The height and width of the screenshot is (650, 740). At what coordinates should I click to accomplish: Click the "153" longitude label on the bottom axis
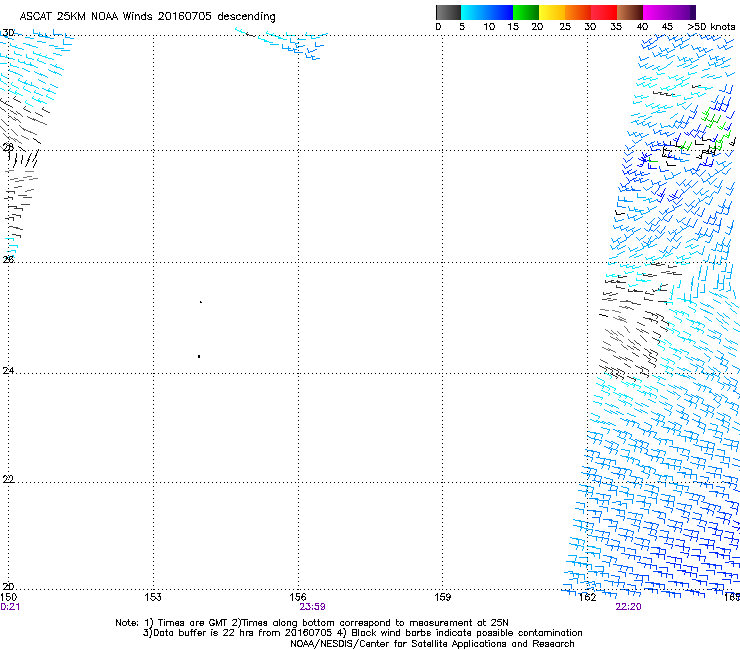pos(153,597)
